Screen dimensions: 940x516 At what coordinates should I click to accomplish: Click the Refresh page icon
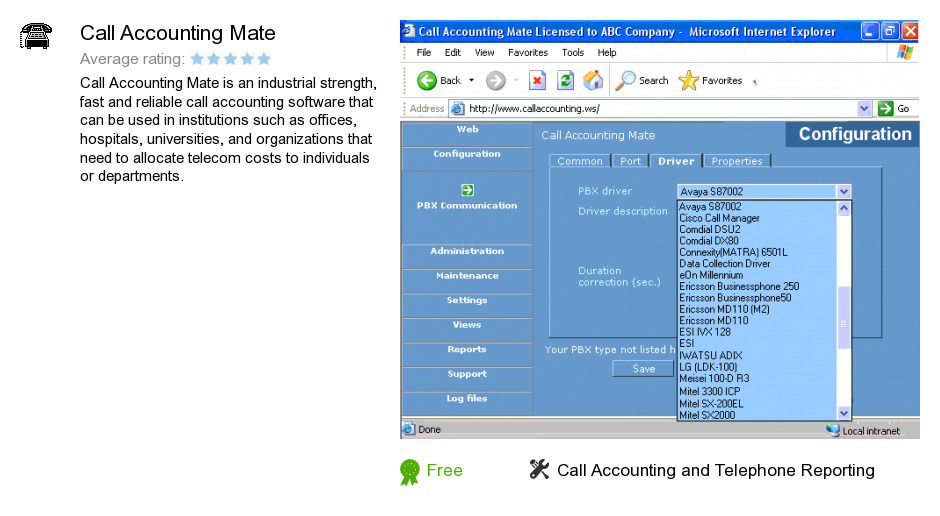[565, 80]
